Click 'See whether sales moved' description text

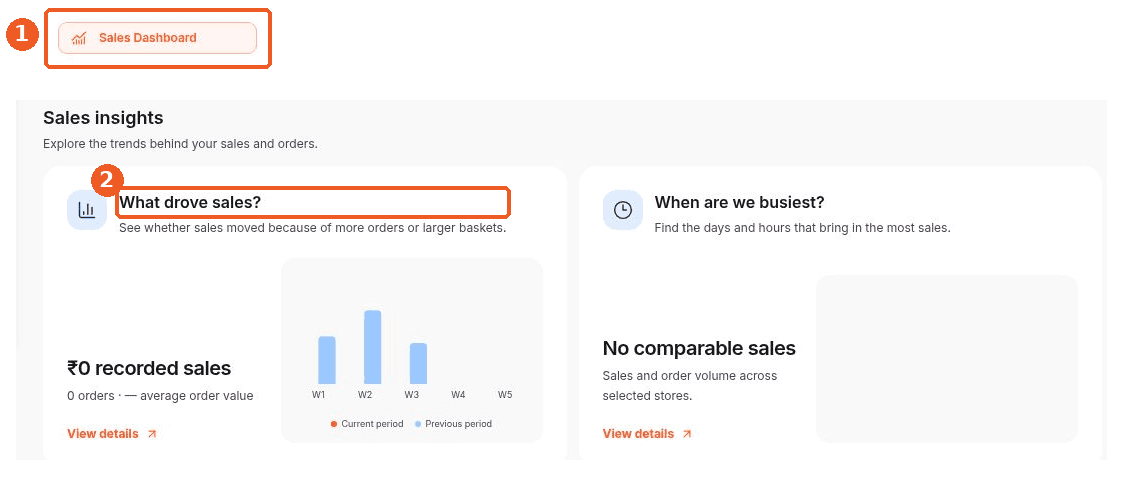313,228
